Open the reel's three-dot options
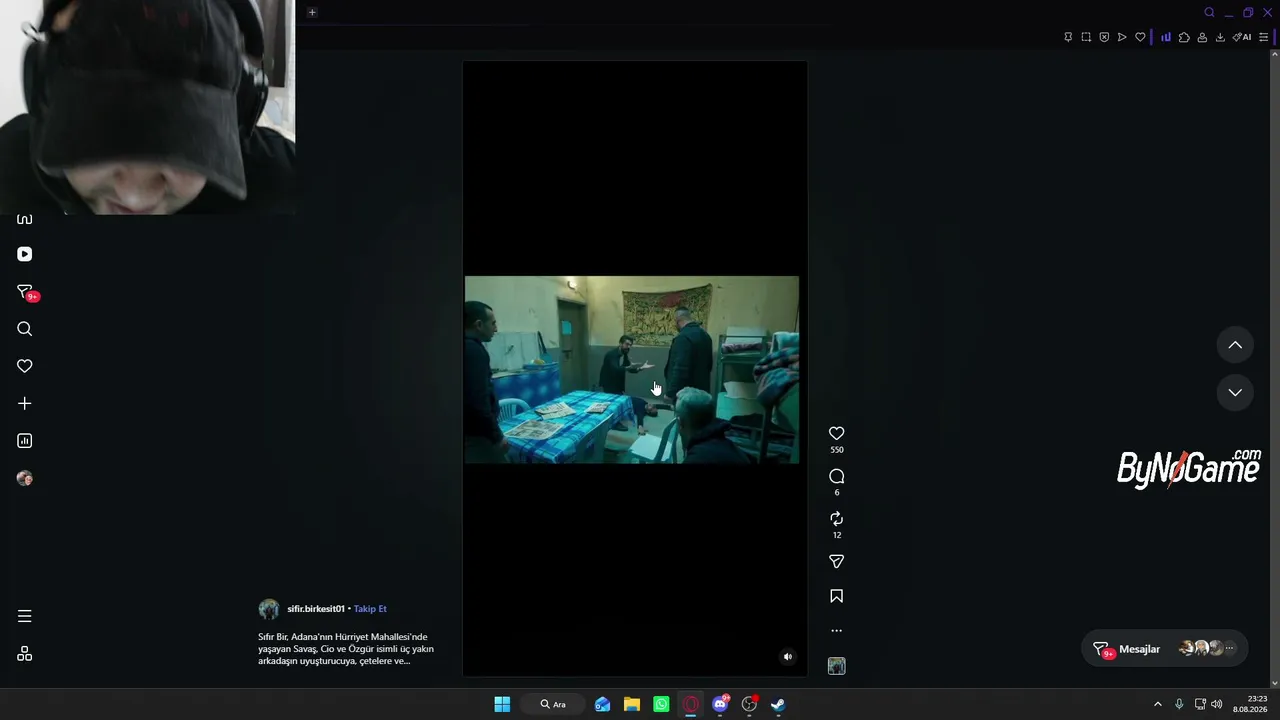Image resolution: width=1280 pixels, height=720 pixels. tap(837, 631)
